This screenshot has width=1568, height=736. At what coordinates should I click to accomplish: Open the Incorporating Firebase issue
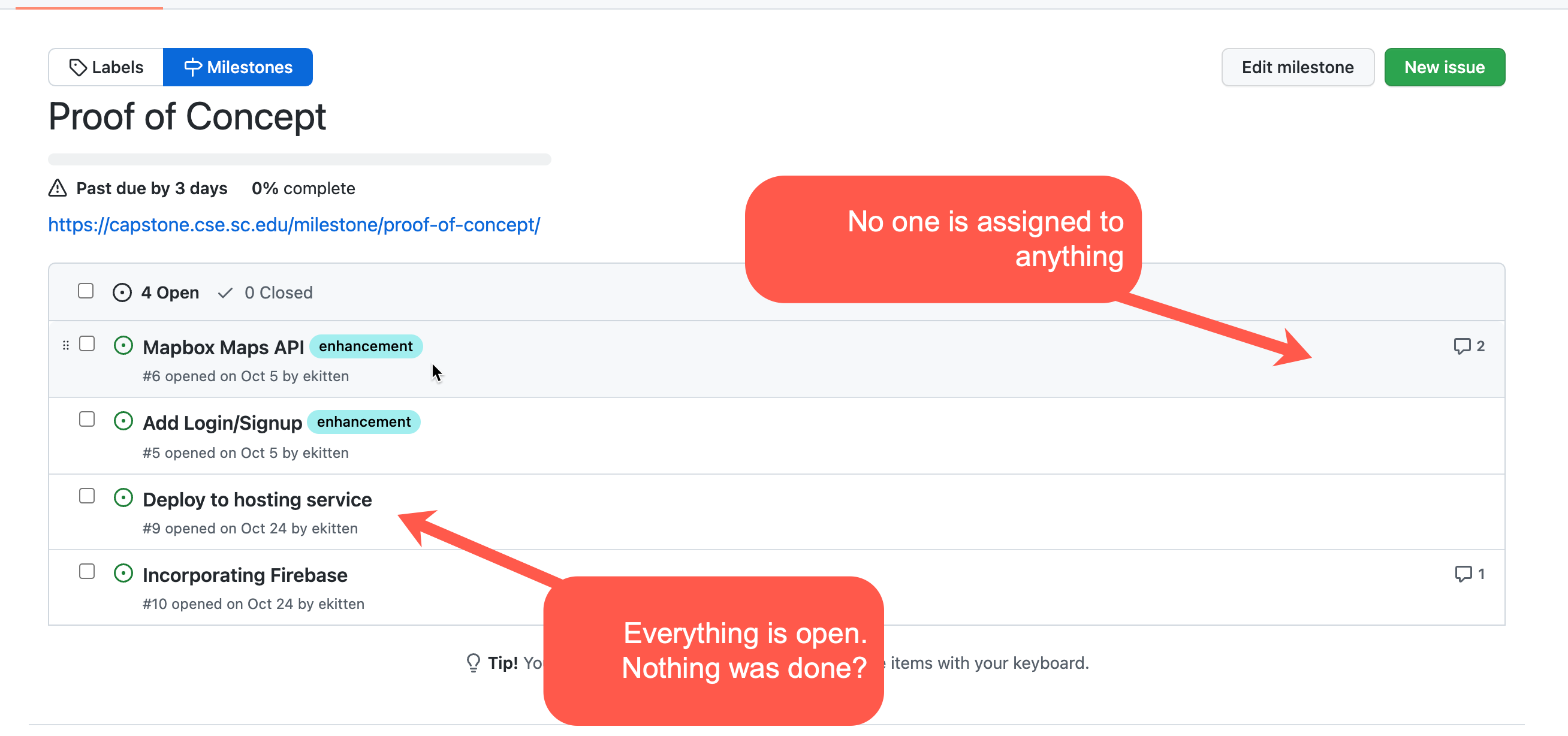coord(245,574)
